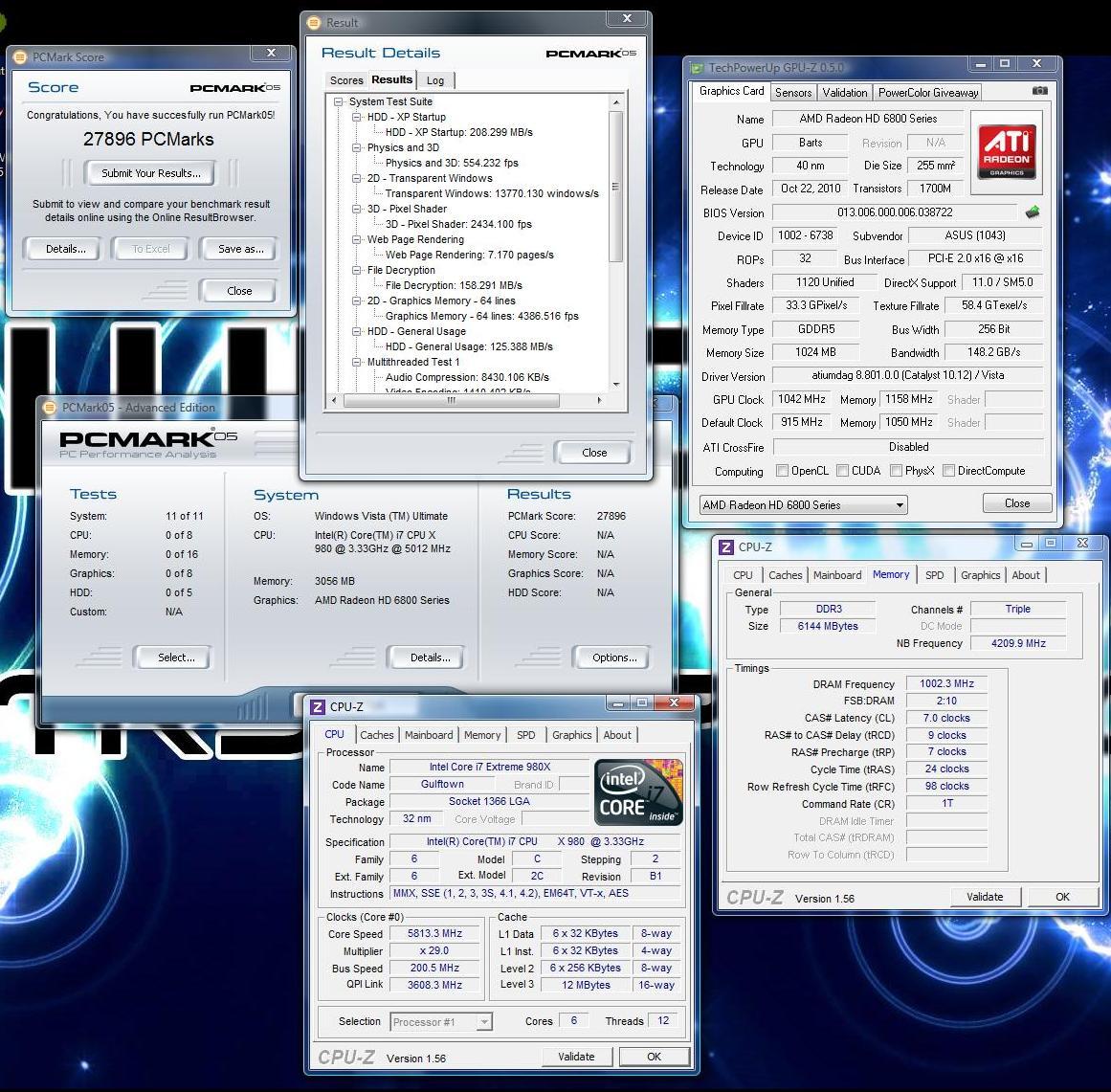
Task: Enable the DirectCompute checkbox
Action: [948, 471]
